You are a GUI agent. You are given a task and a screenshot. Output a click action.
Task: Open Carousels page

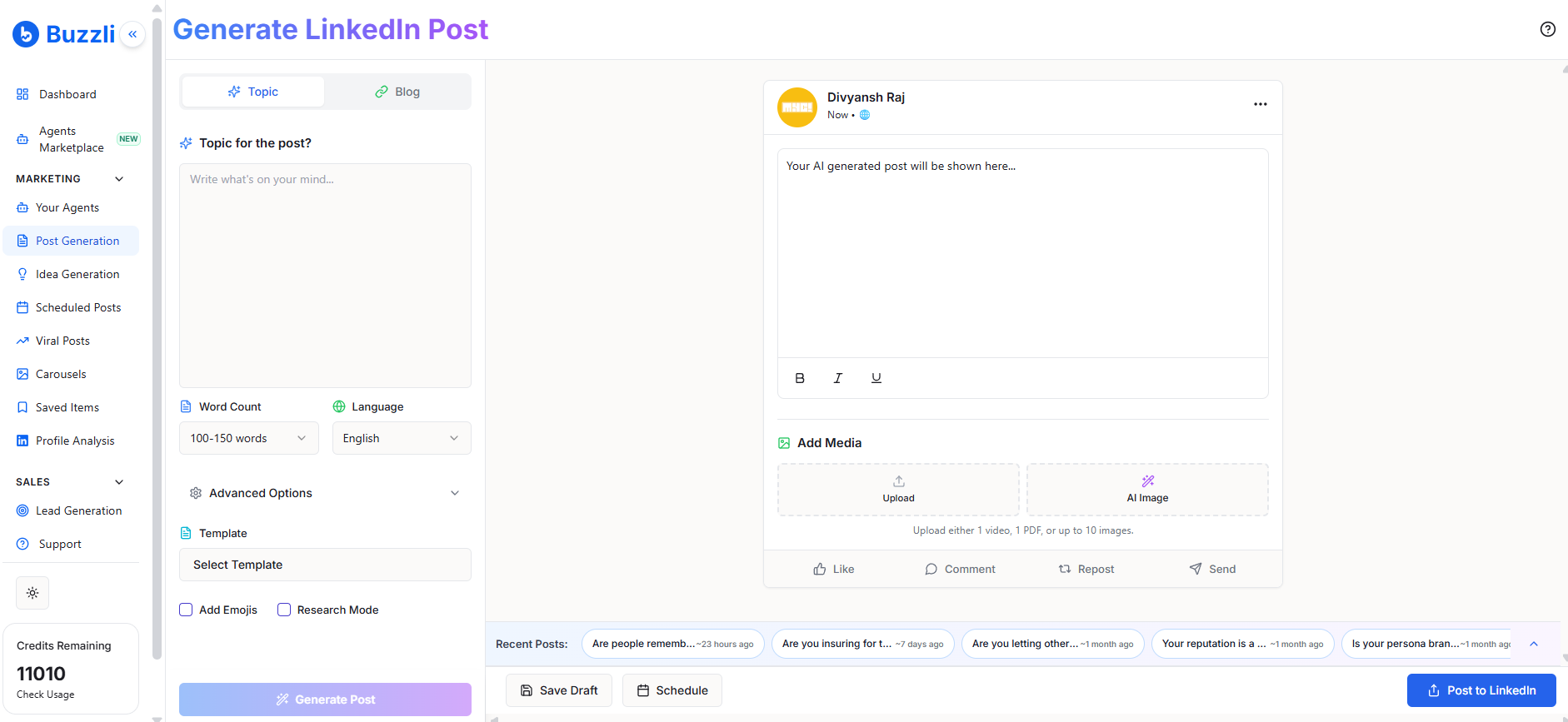[71, 374]
